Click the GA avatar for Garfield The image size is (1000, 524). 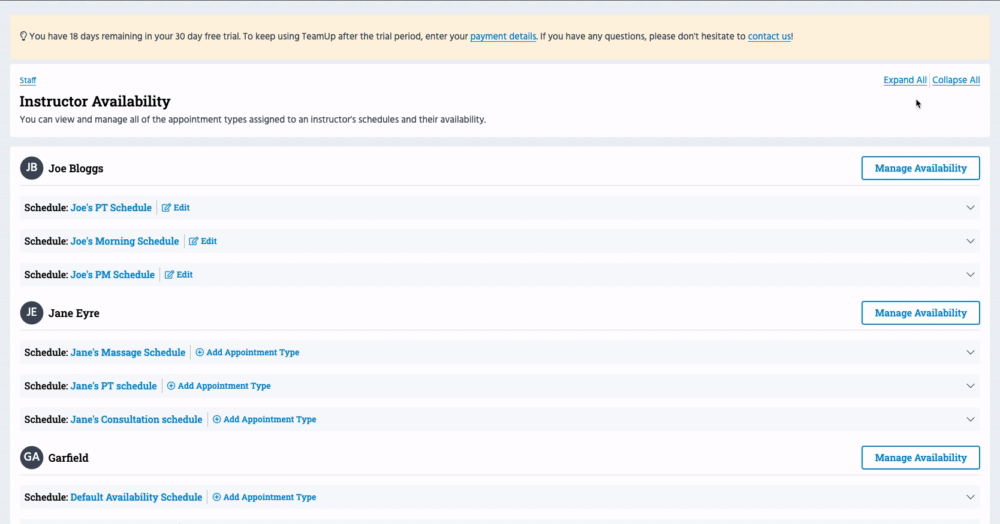point(32,457)
